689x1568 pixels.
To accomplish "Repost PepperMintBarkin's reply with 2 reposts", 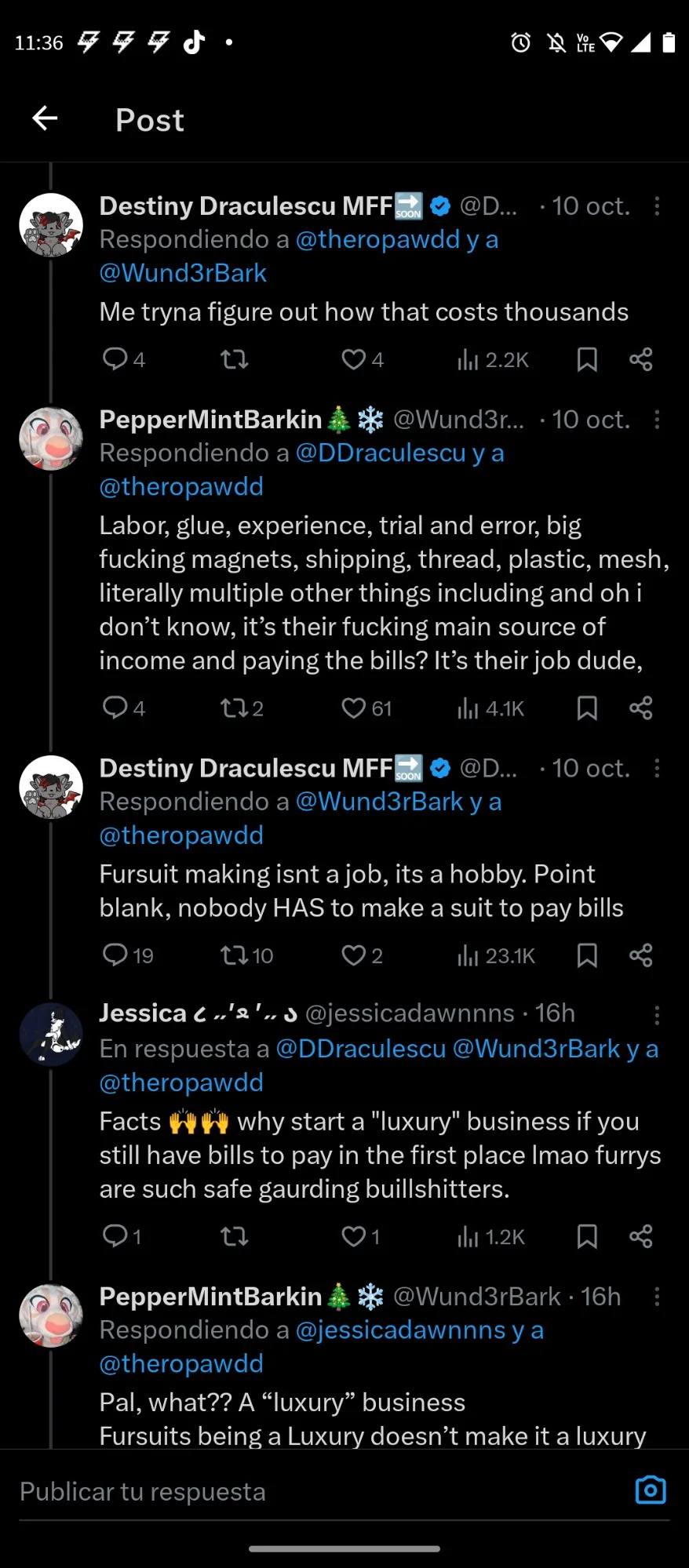I will [x=235, y=708].
